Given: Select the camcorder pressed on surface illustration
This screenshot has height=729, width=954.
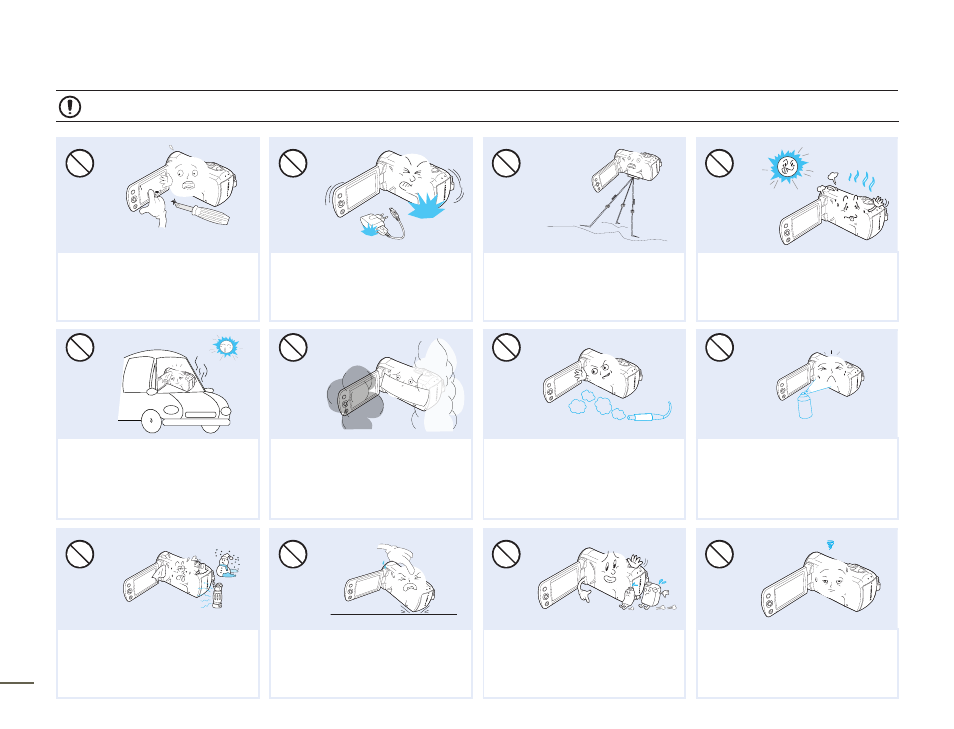Looking at the screenshot, I should click(391, 579).
